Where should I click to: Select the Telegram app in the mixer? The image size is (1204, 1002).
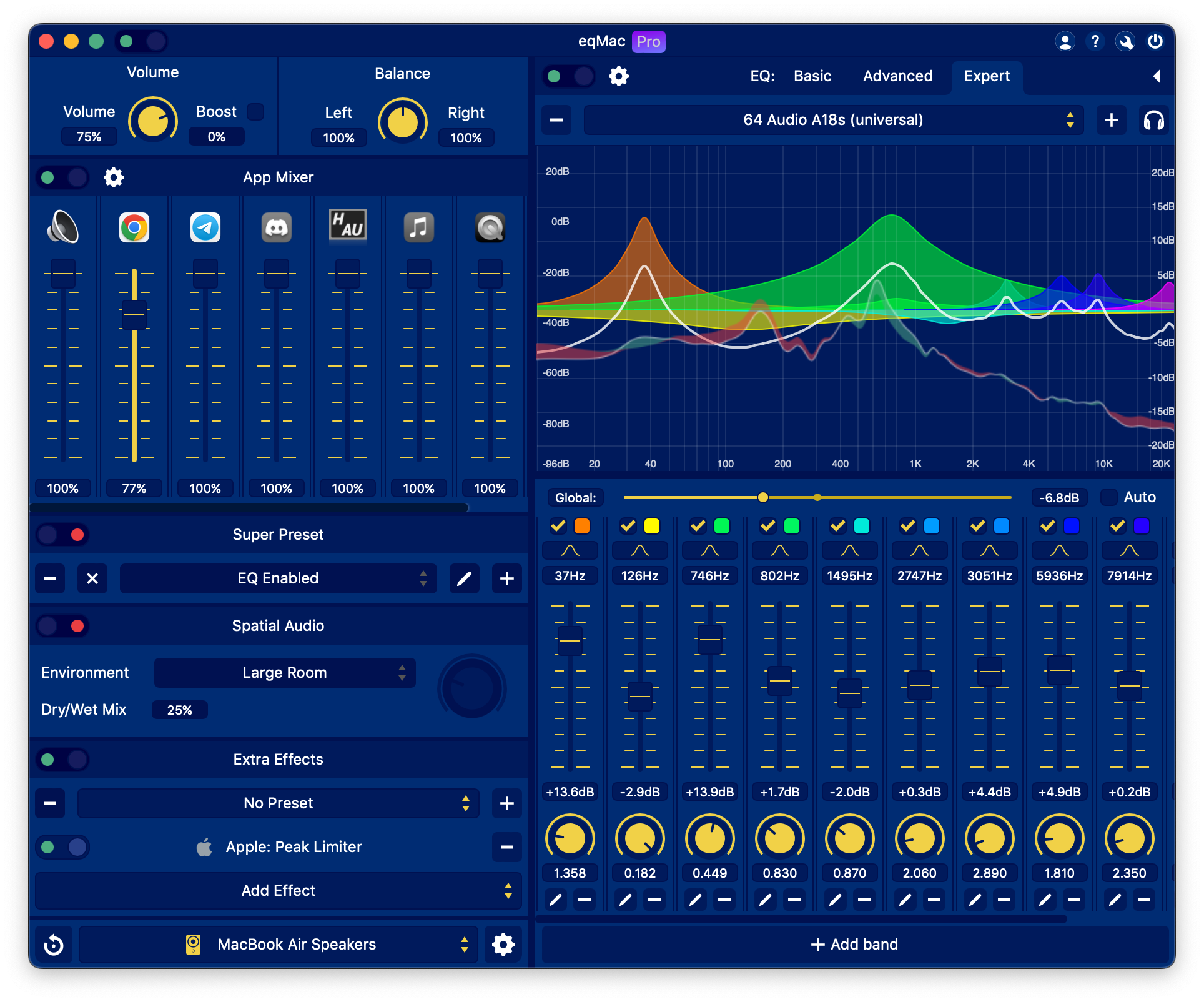pyautogui.click(x=205, y=227)
